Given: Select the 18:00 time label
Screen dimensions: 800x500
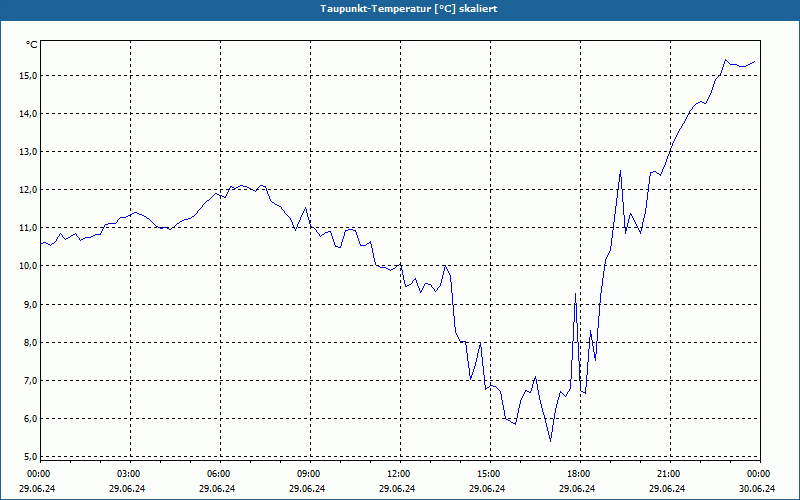Looking at the screenshot, I should (580, 474).
